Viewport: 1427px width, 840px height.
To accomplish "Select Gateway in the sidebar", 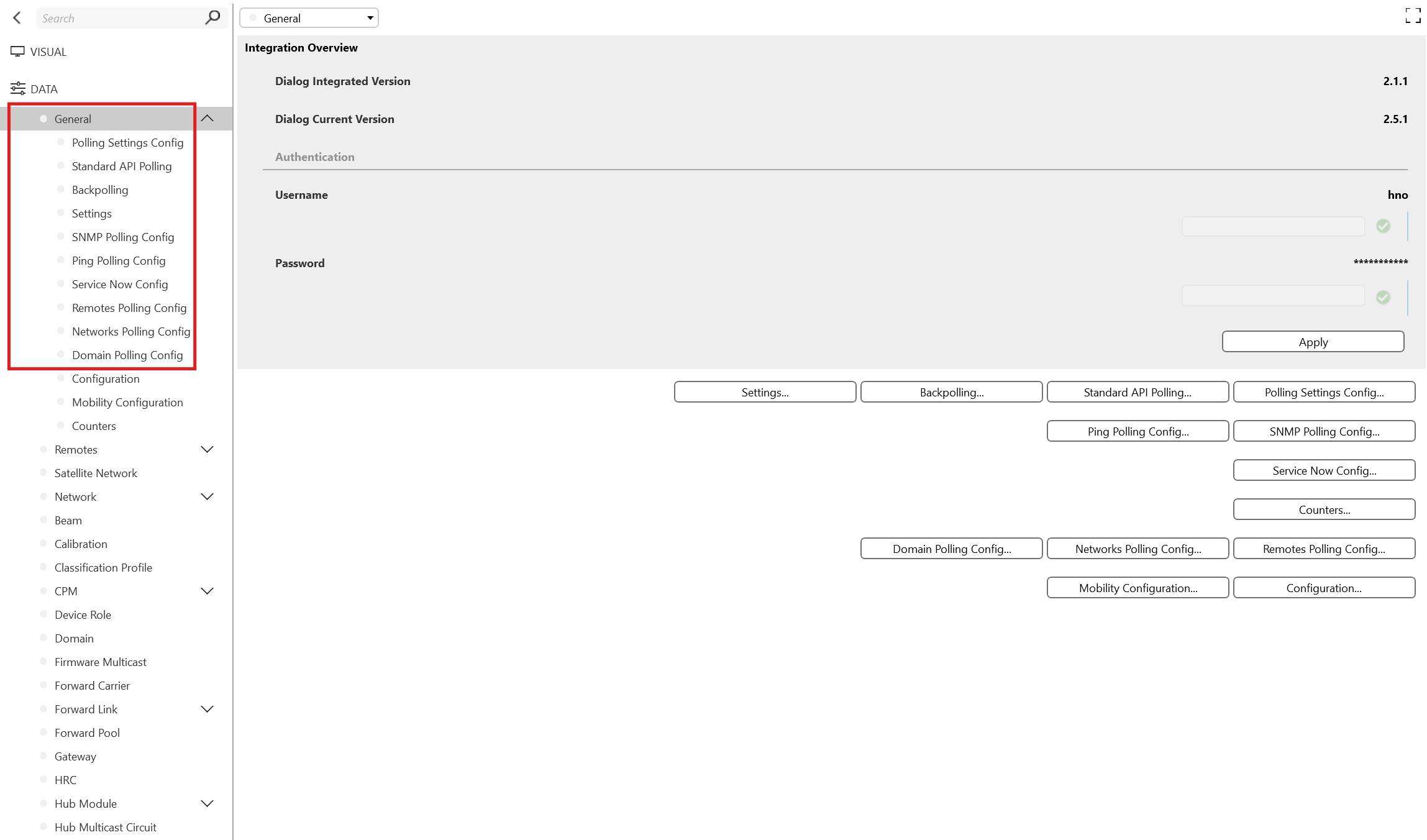I will tap(75, 756).
